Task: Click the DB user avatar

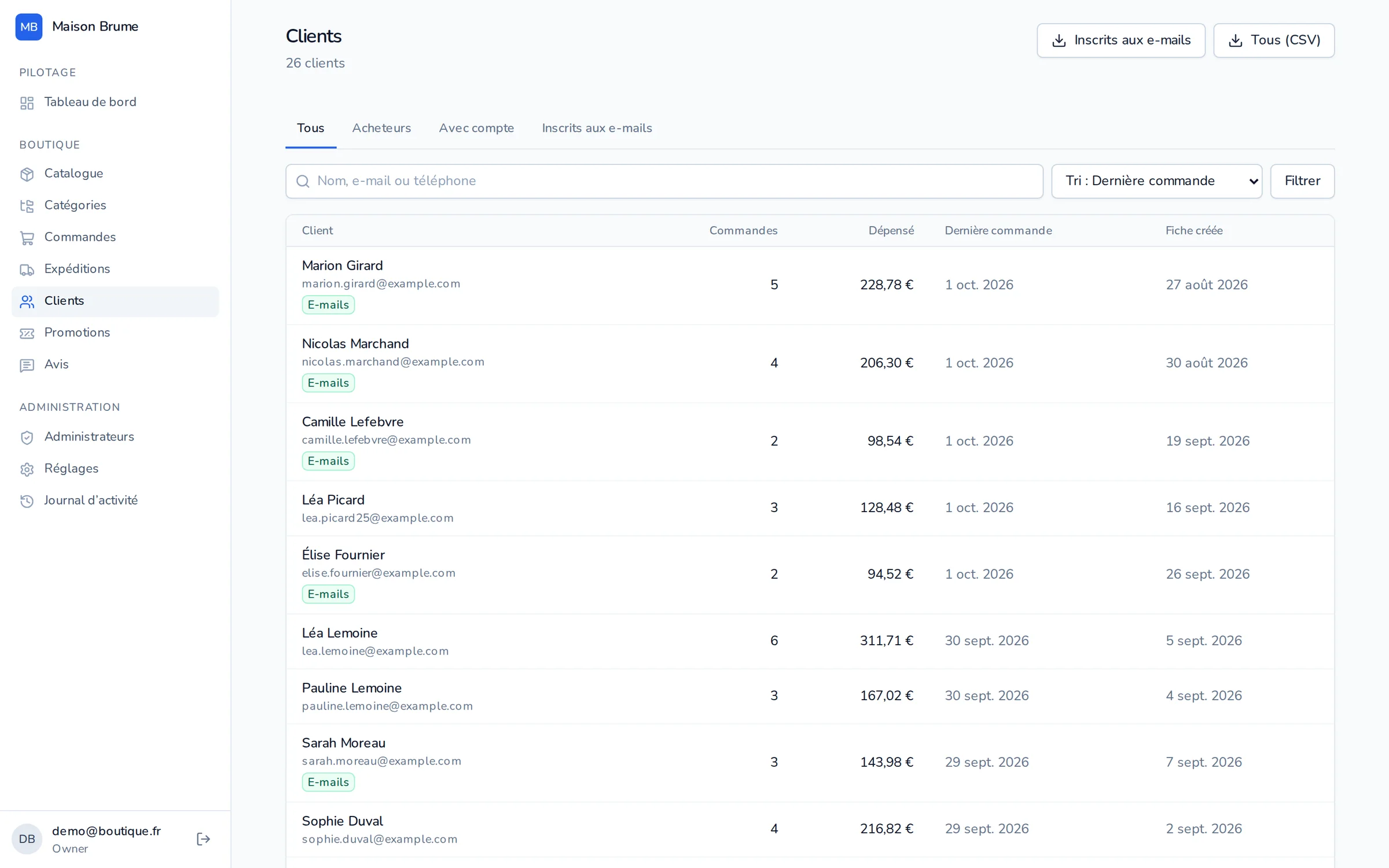Action: 27,839
